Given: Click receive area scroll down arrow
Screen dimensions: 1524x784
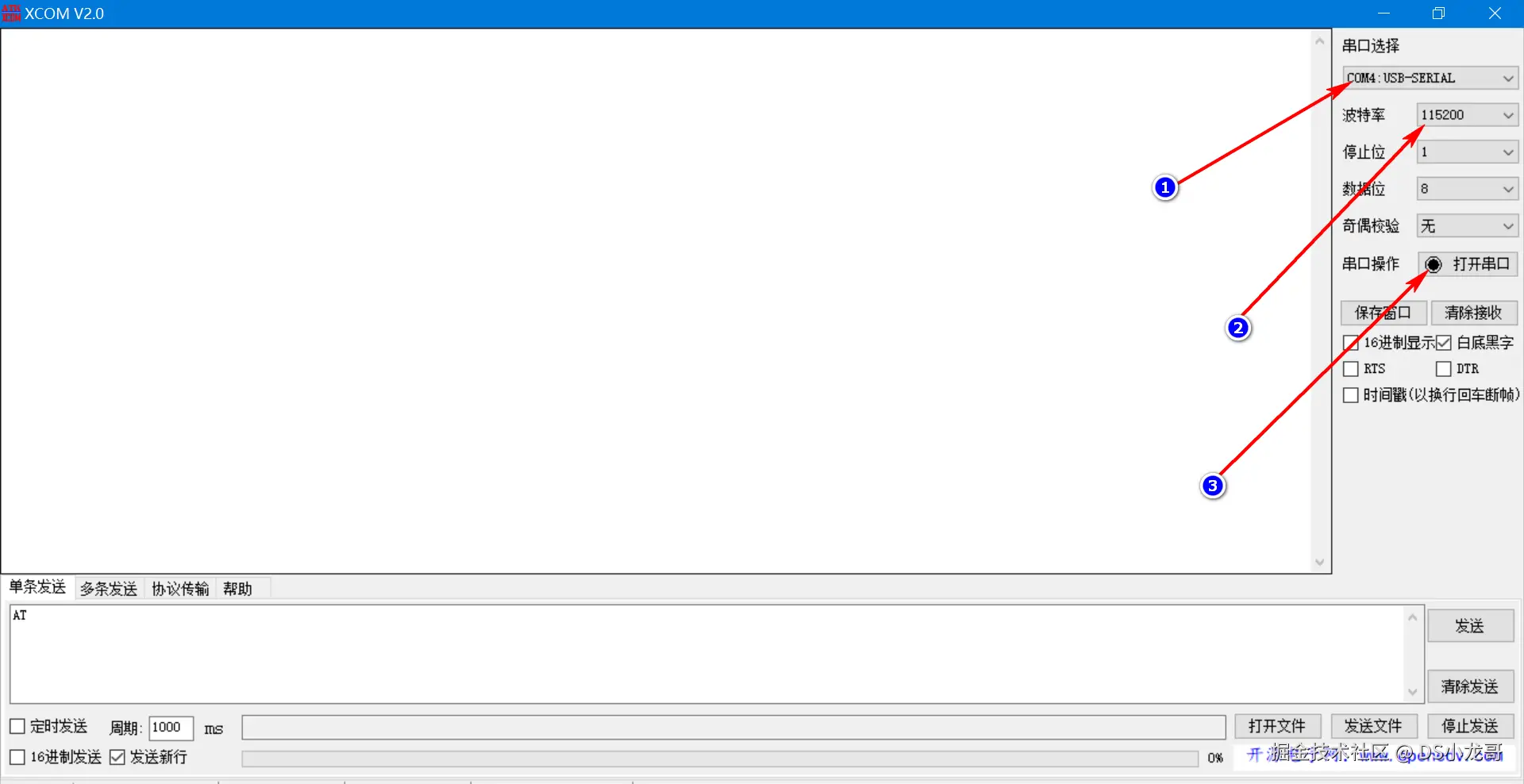Looking at the screenshot, I should click(1319, 563).
